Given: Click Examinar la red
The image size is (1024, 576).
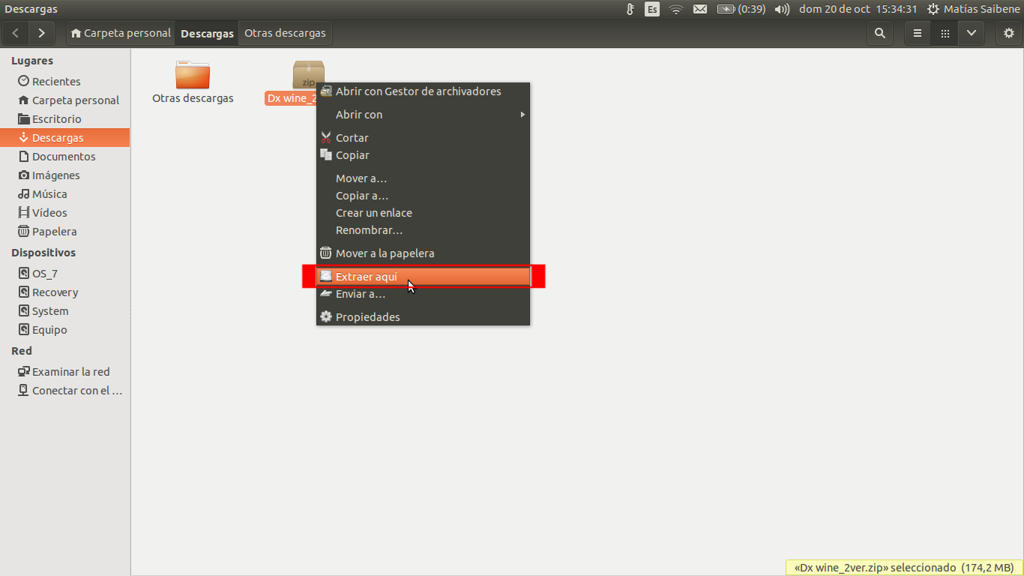Looking at the screenshot, I should pyautogui.click(x=65, y=372).
